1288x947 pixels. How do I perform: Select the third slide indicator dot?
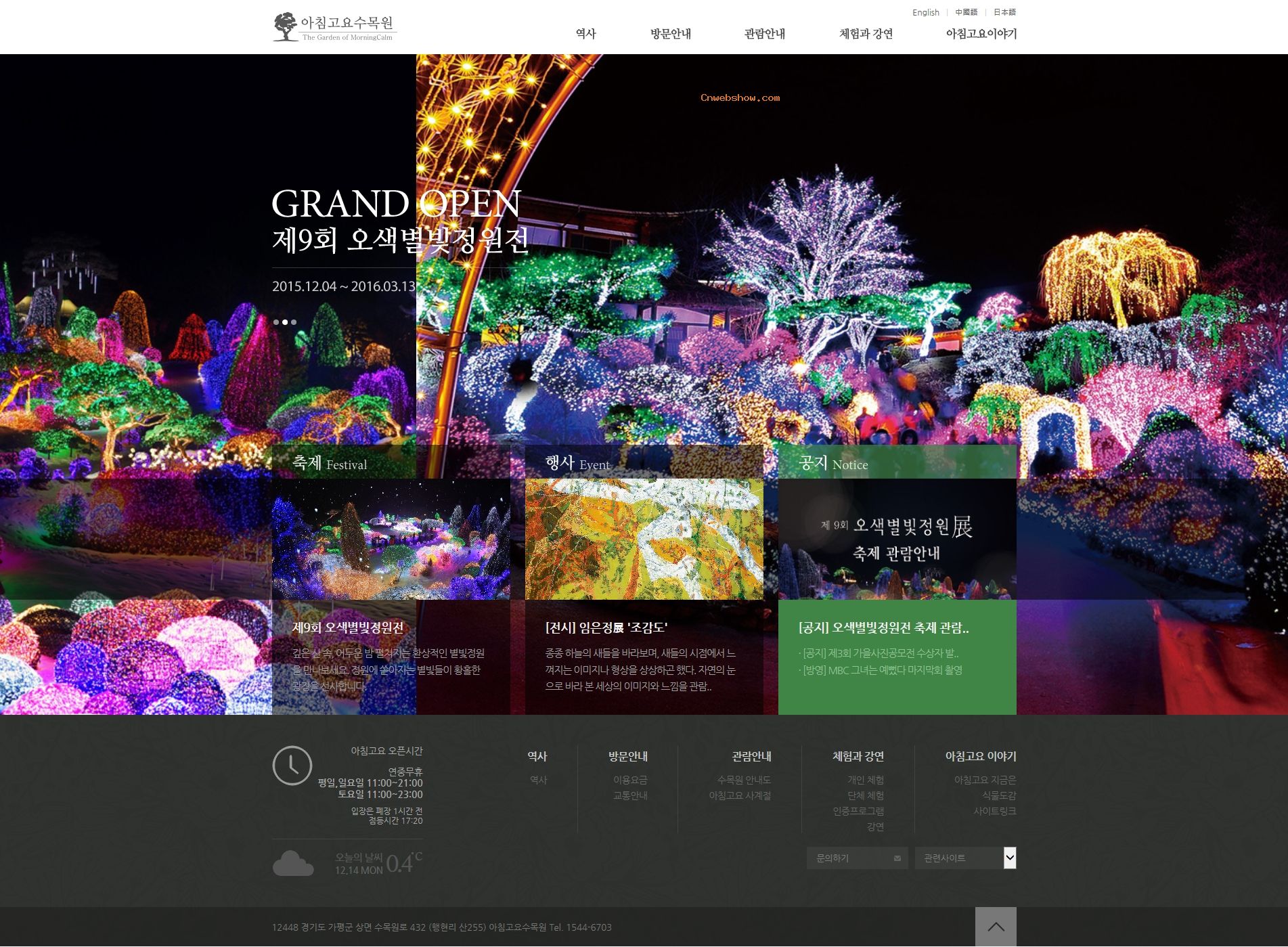point(294,322)
